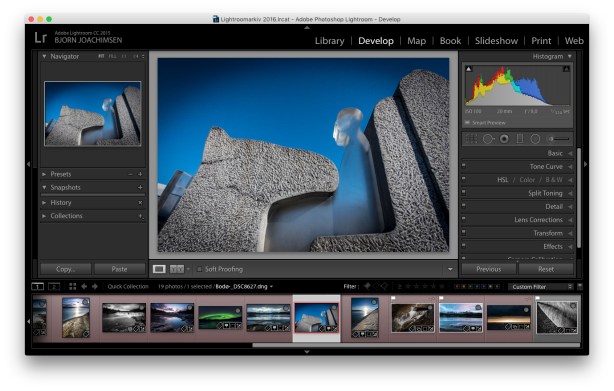Add a new collection with plus icon

pos(140,216)
